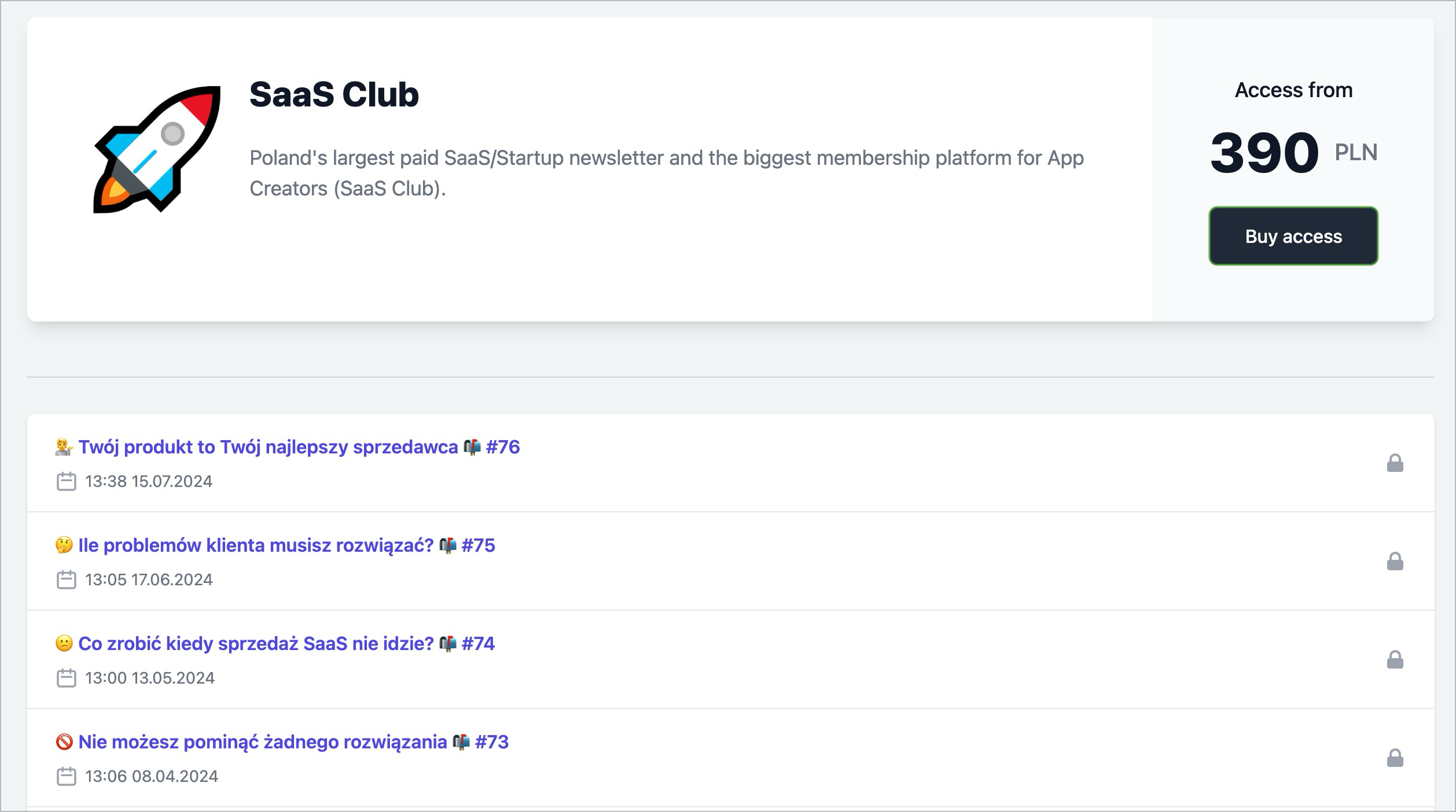Click the newsletter description paragraph
This screenshot has width=1456, height=812.
pyautogui.click(x=666, y=173)
